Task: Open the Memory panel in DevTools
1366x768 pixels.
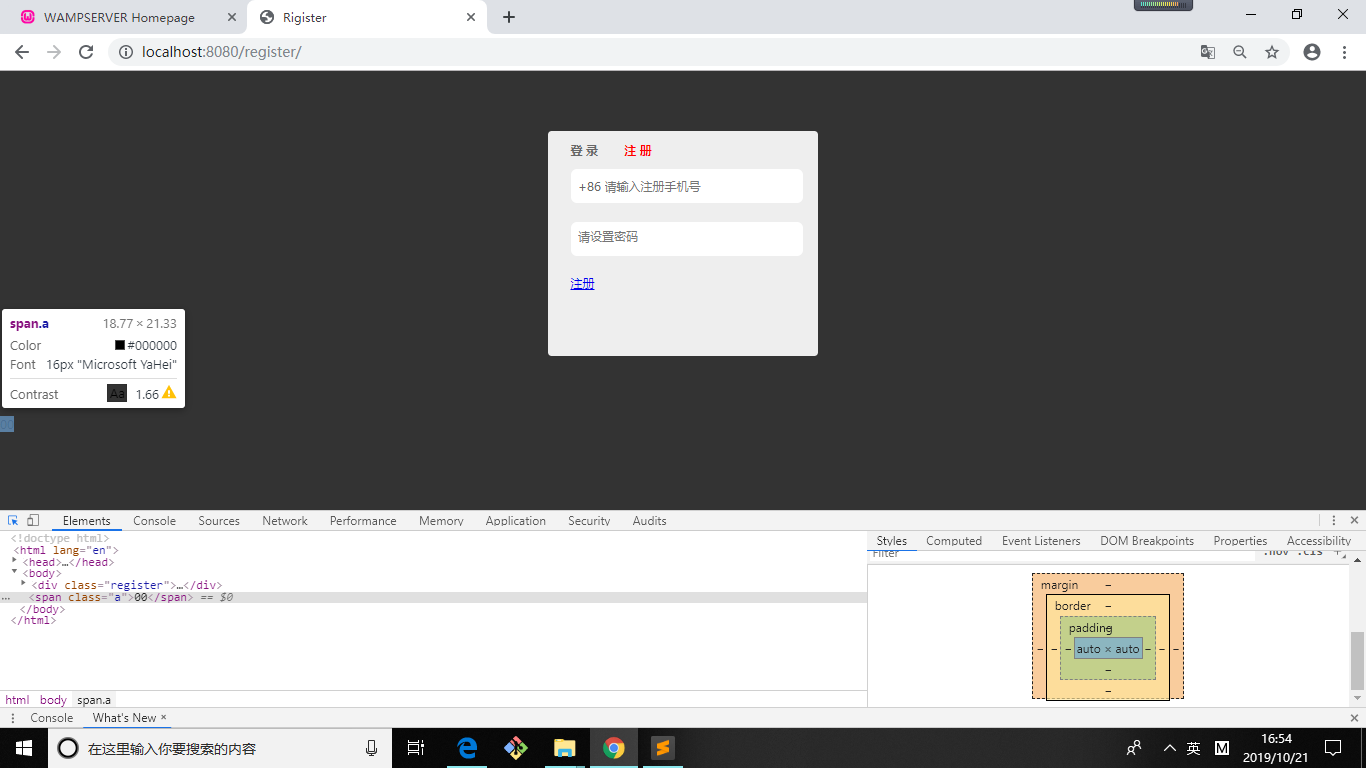Action: click(x=441, y=521)
